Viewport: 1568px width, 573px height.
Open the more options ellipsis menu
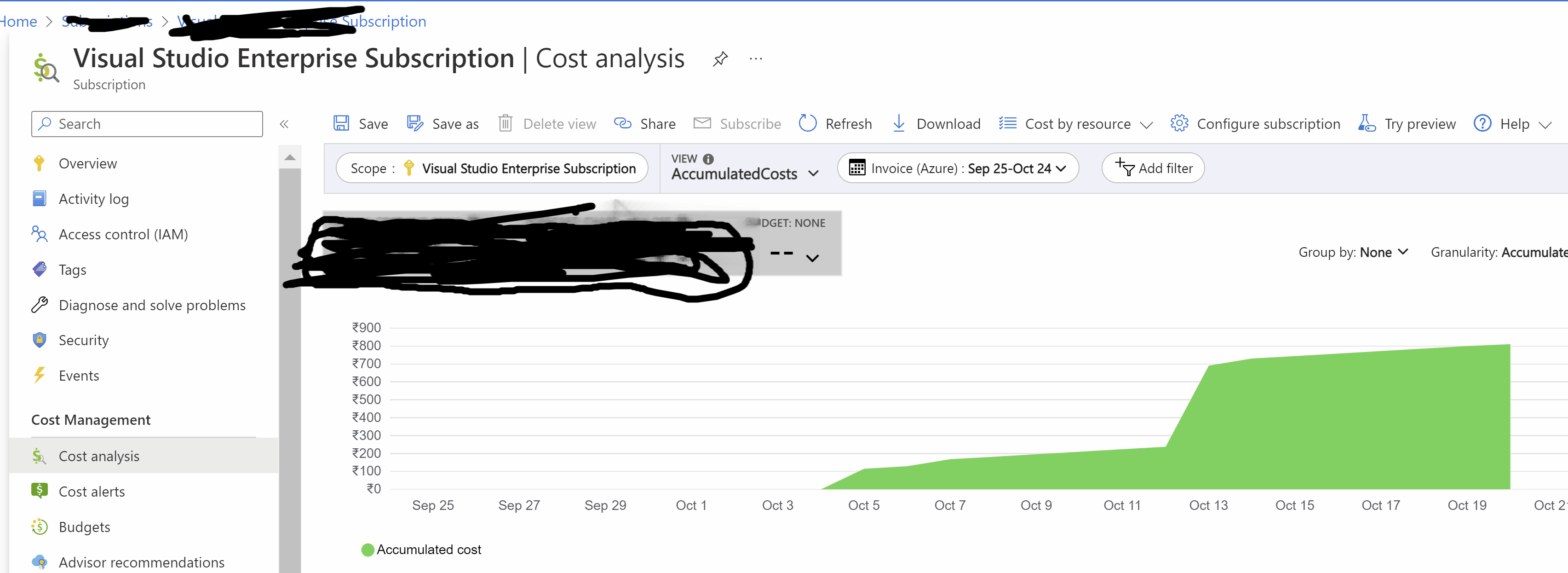[755, 59]
